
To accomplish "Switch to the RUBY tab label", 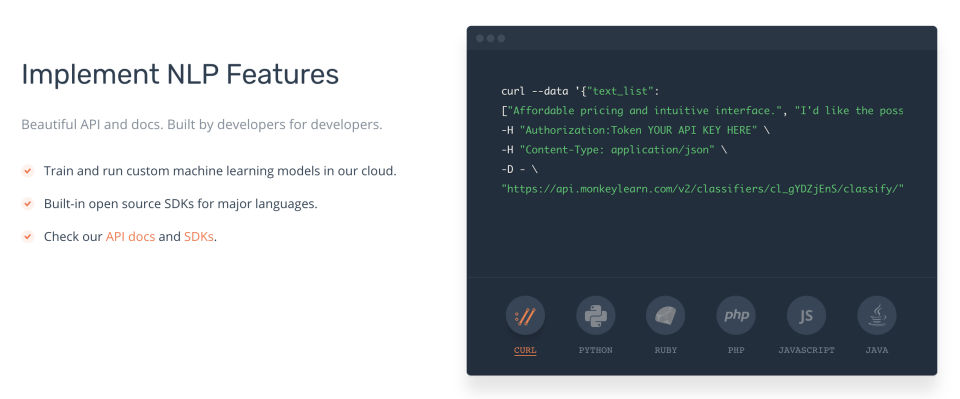I will click(x=666, y=351).
